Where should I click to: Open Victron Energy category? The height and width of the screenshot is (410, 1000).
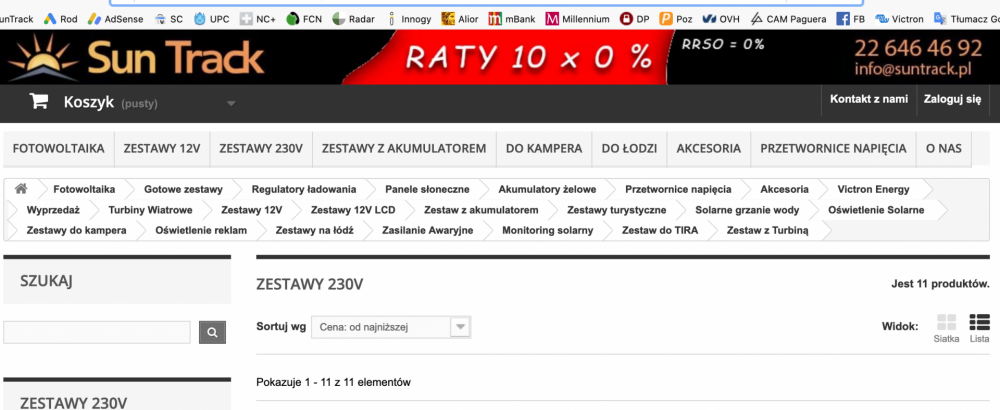click(x=873, y=189)
